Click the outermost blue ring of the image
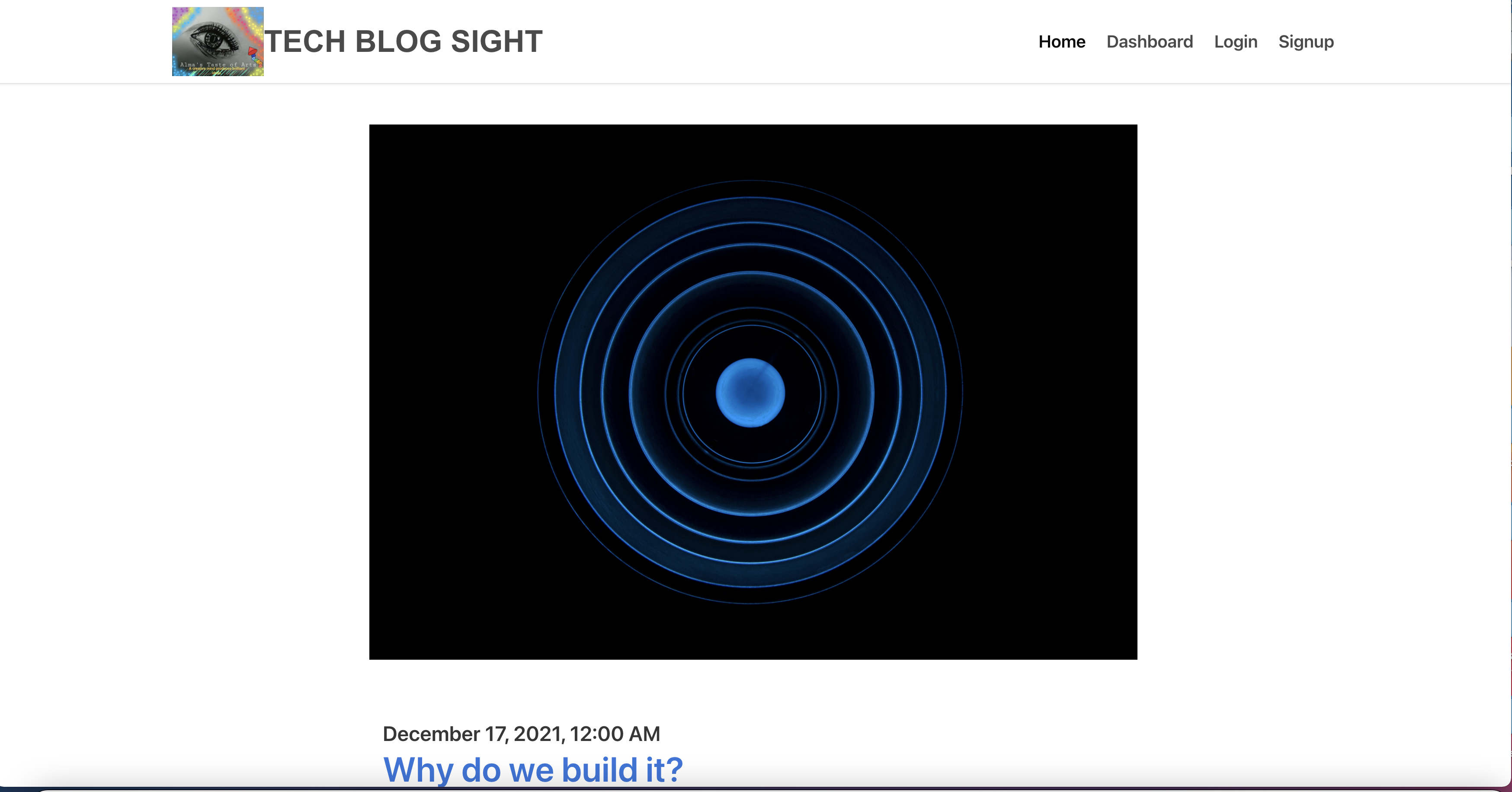The image size is (1512, 792). 539,393
